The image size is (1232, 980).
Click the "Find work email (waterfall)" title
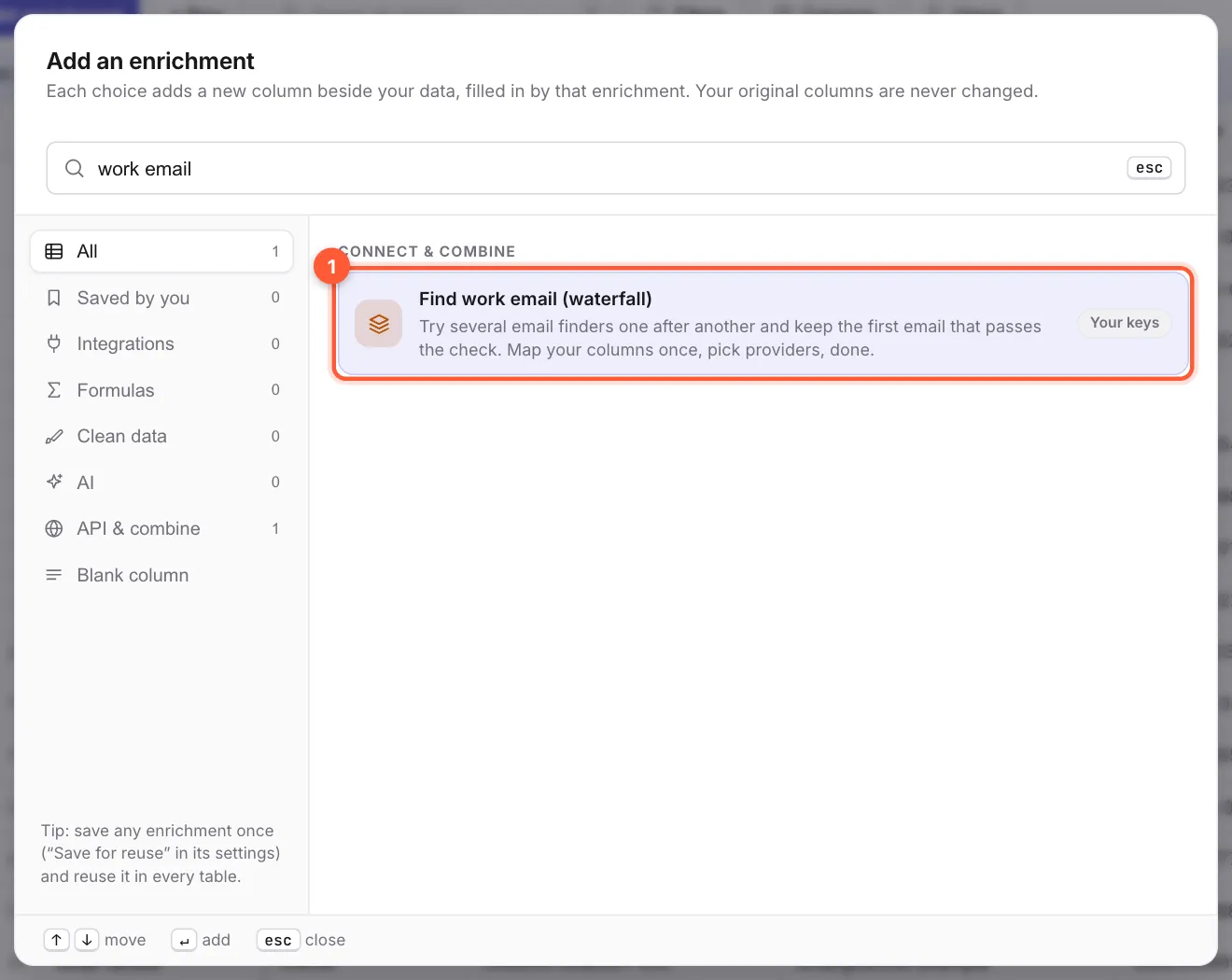[x=536, y=299]
